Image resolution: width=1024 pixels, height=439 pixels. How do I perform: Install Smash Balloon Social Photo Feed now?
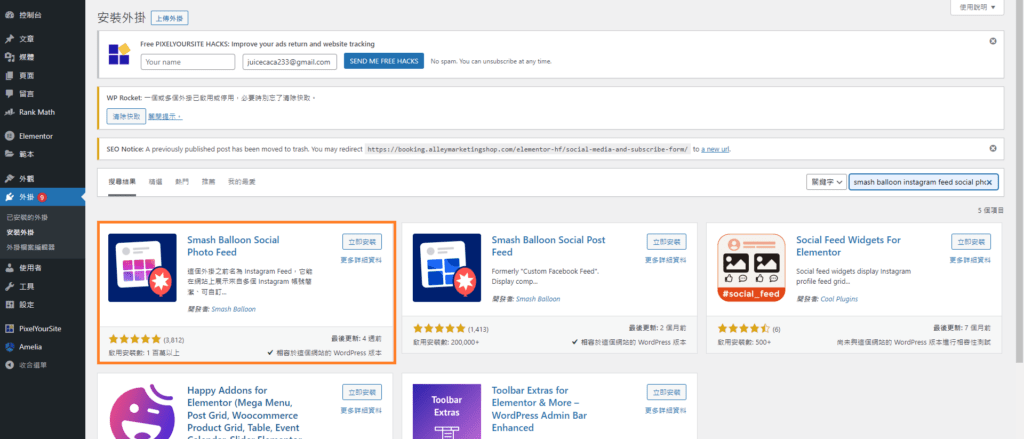[361, 241]
